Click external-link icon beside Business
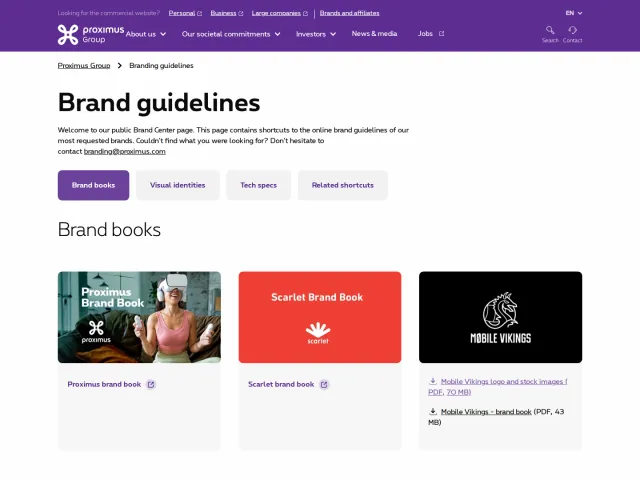Screen dimensions: 640x480 (241, 13)
